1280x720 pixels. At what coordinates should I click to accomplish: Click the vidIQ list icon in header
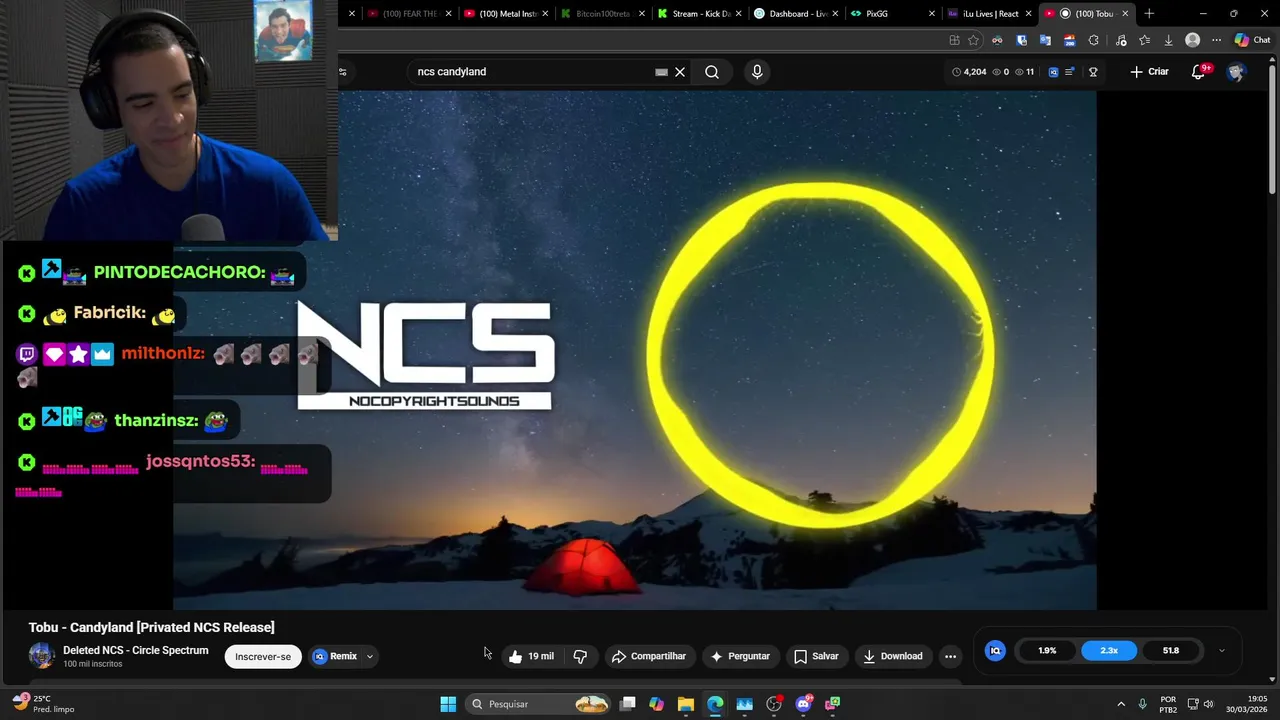pos(1070,72)
